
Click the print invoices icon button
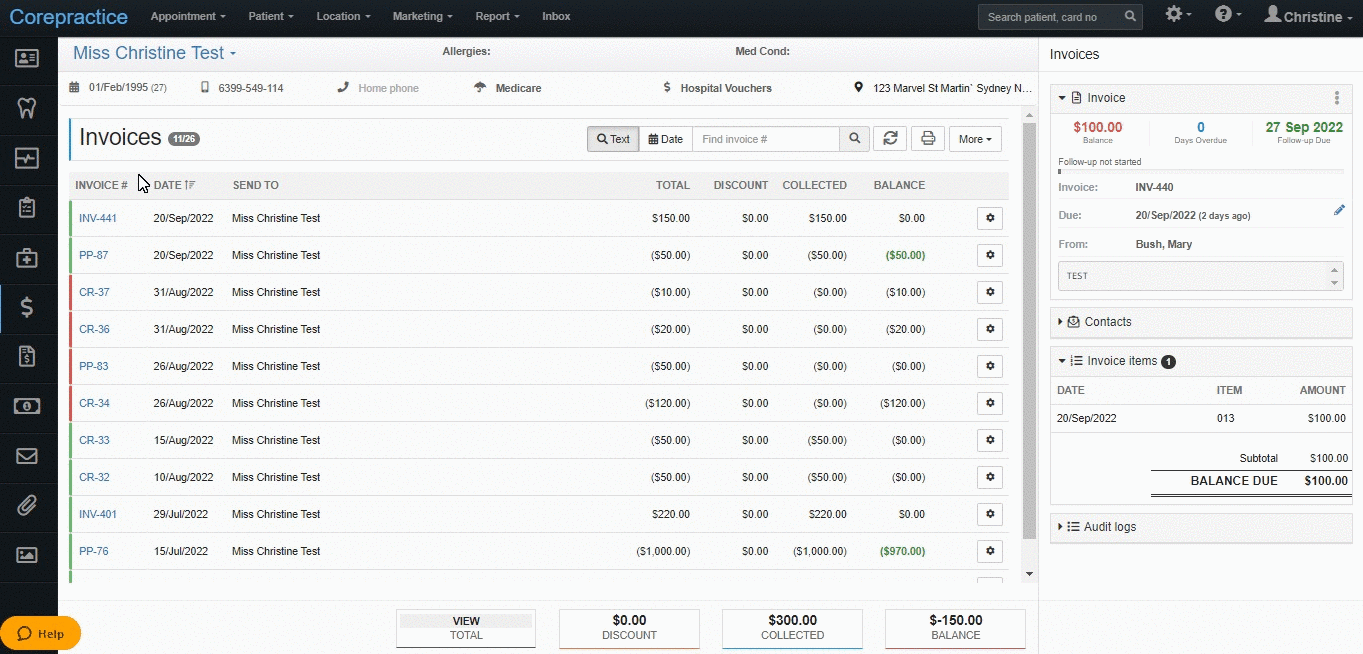click(x=928, y=139)
